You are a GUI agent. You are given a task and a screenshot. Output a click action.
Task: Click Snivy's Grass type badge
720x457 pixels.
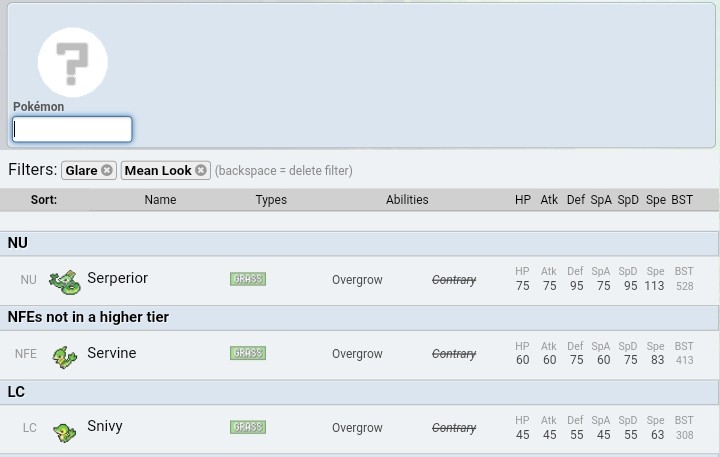(x=247, y=427)
